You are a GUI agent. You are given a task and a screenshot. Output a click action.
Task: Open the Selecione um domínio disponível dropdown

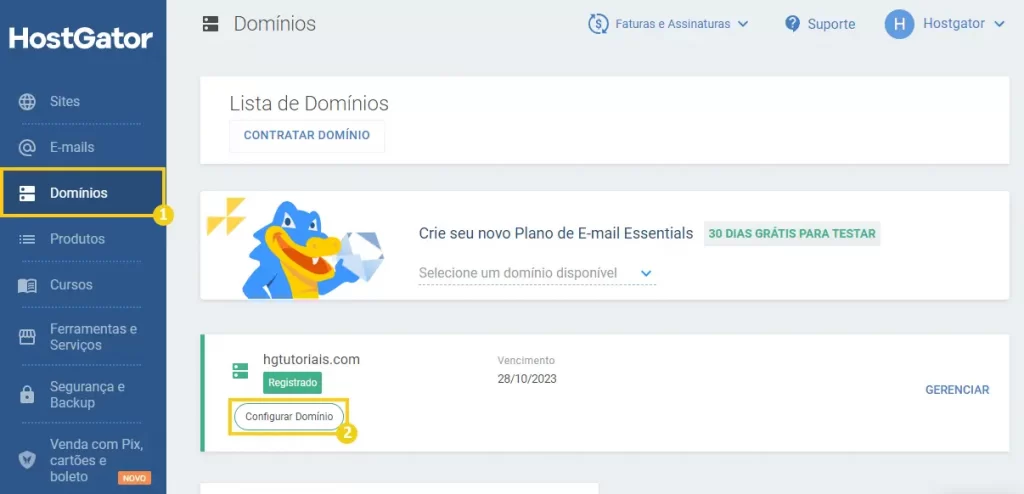537,273
